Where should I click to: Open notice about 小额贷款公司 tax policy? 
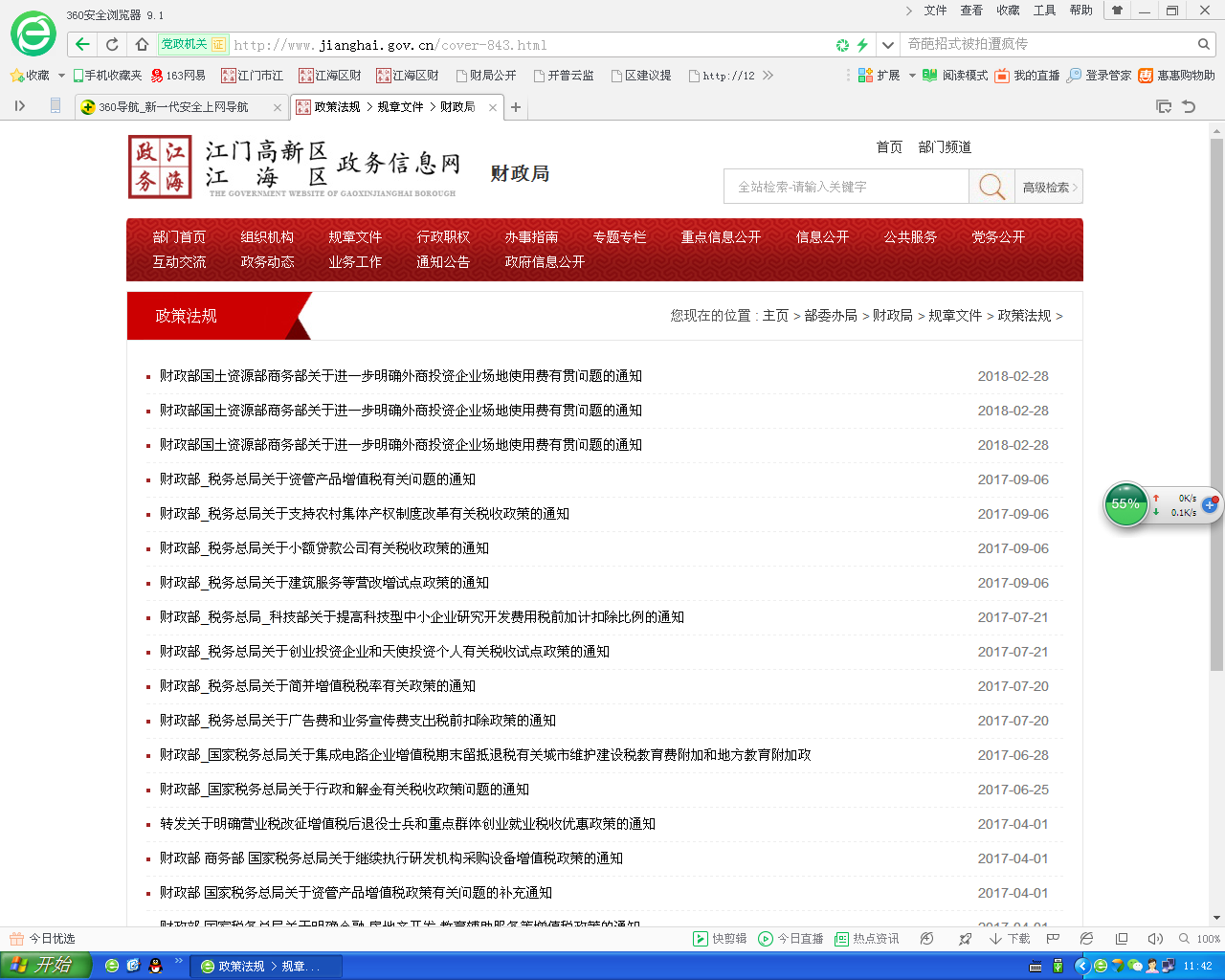click(324, 547)
